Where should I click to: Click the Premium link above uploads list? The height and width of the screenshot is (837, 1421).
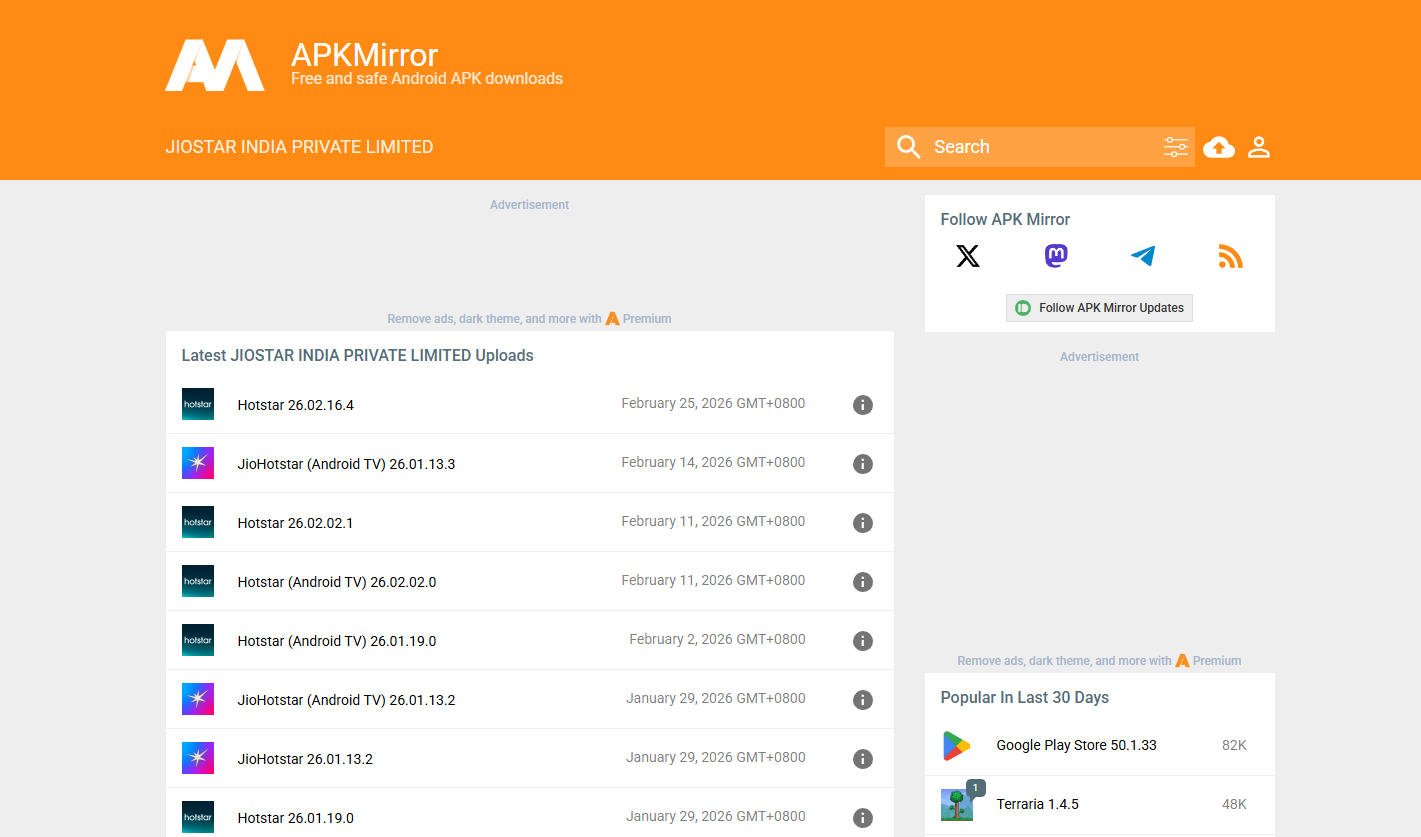click(x=646, y=319)
